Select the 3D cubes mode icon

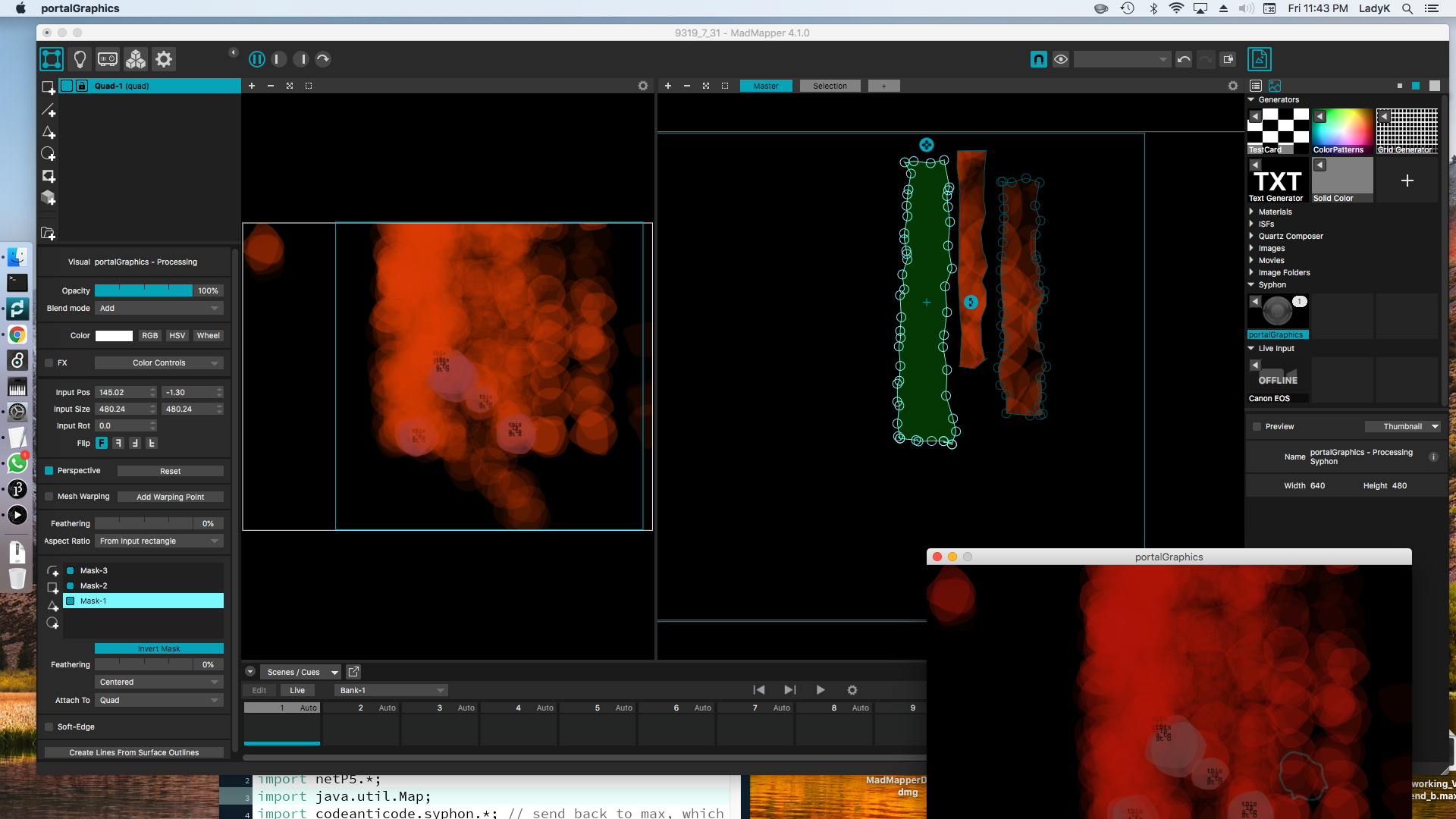(x=135, y=58)
